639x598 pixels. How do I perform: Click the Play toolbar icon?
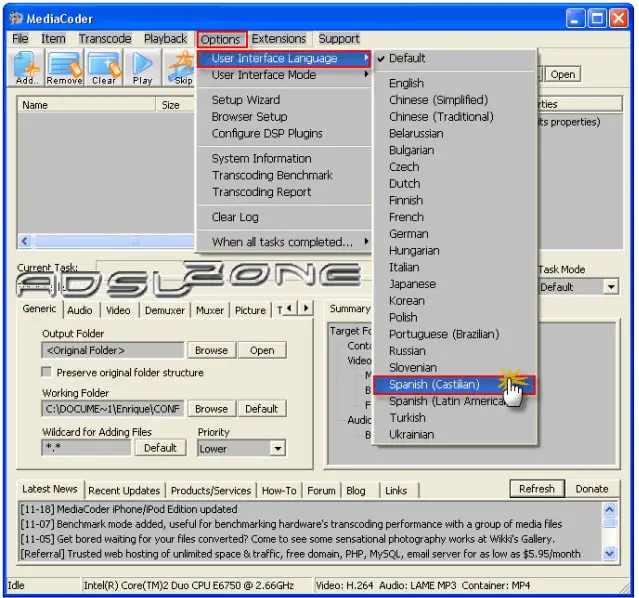[142, 68]
